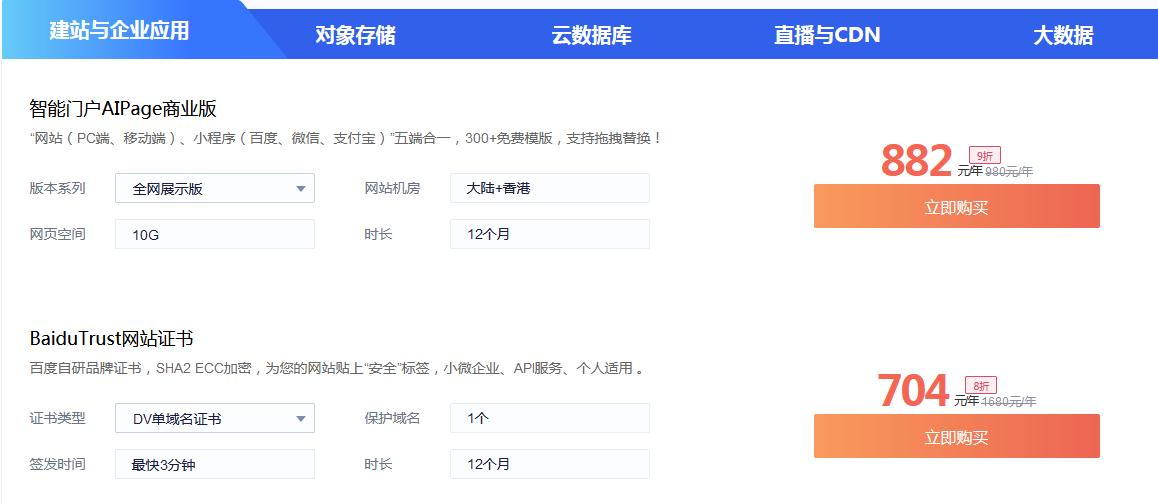Click the AIPage 时长 12个月 field
1158x504 pixels.
(x=550, y=234)
